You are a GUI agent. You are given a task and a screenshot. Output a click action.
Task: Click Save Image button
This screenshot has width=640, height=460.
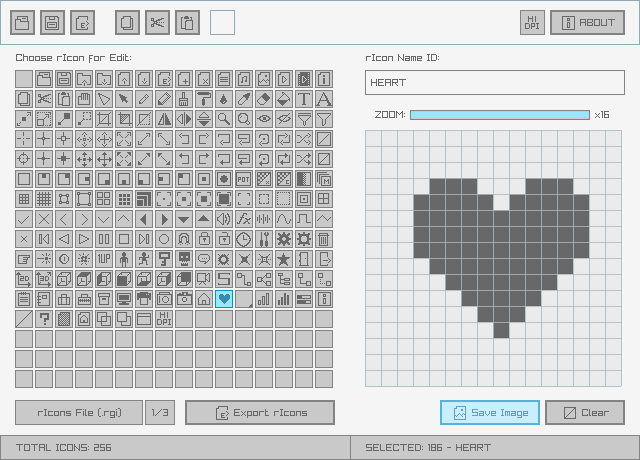click(x=490, y=413)
